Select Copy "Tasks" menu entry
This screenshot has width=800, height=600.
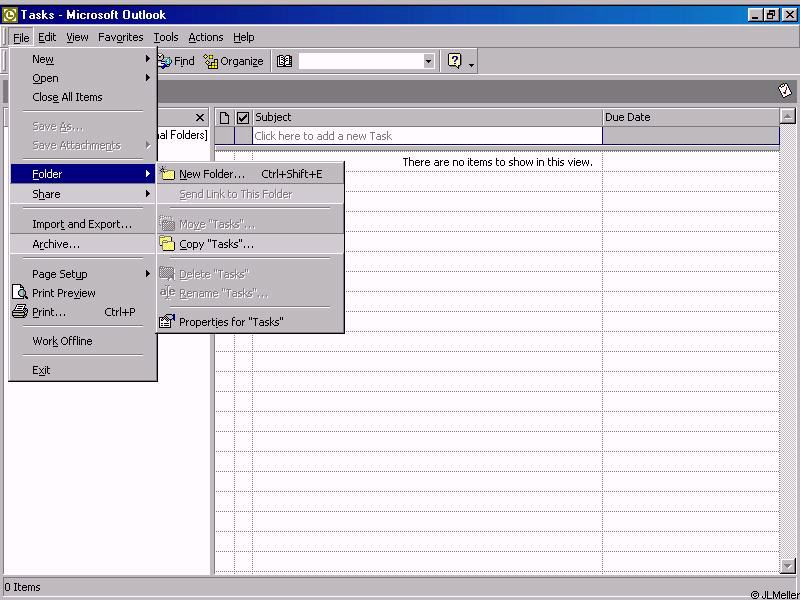point(216,244)
